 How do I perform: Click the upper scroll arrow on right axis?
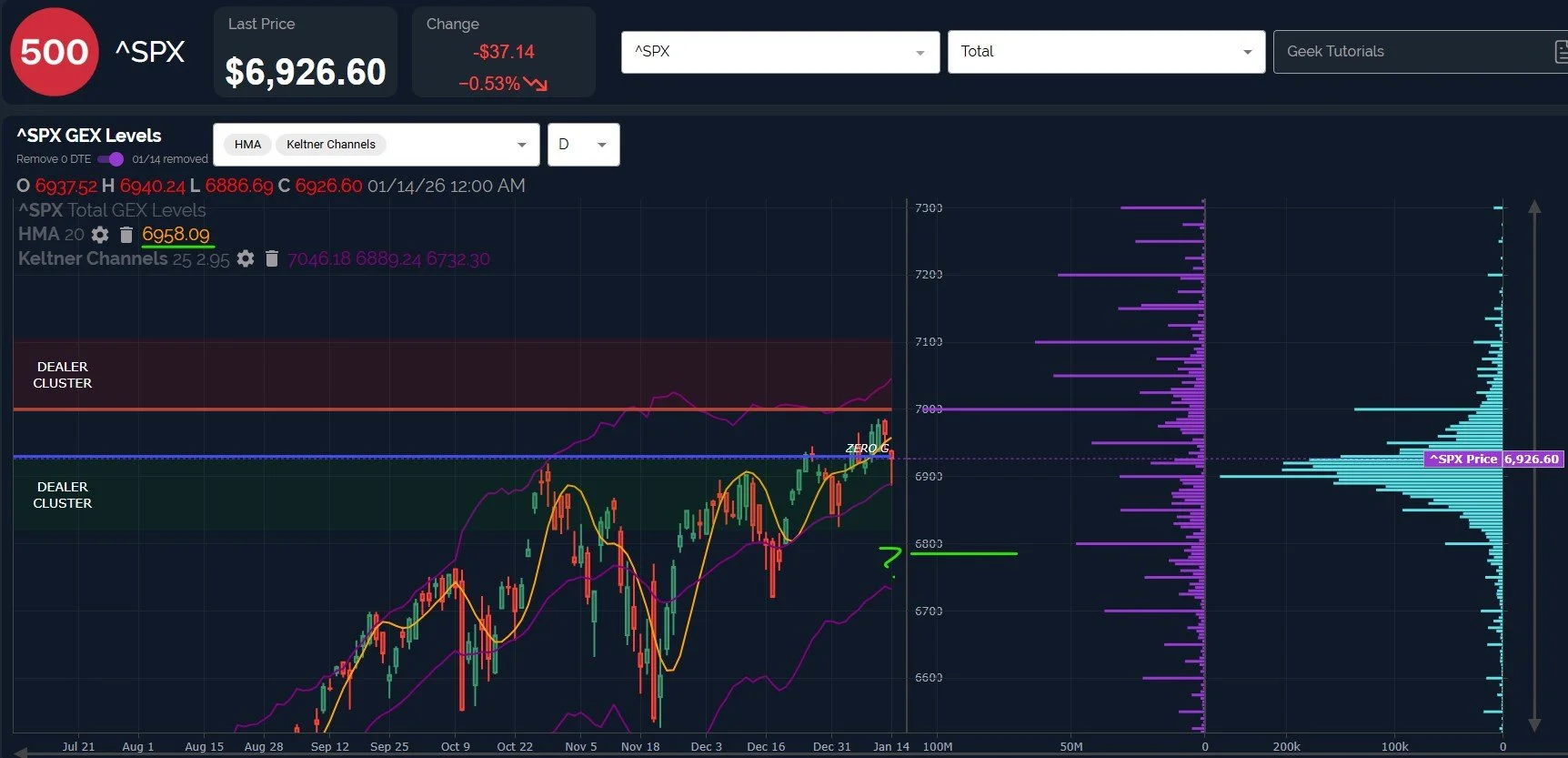click(1534, 207)
